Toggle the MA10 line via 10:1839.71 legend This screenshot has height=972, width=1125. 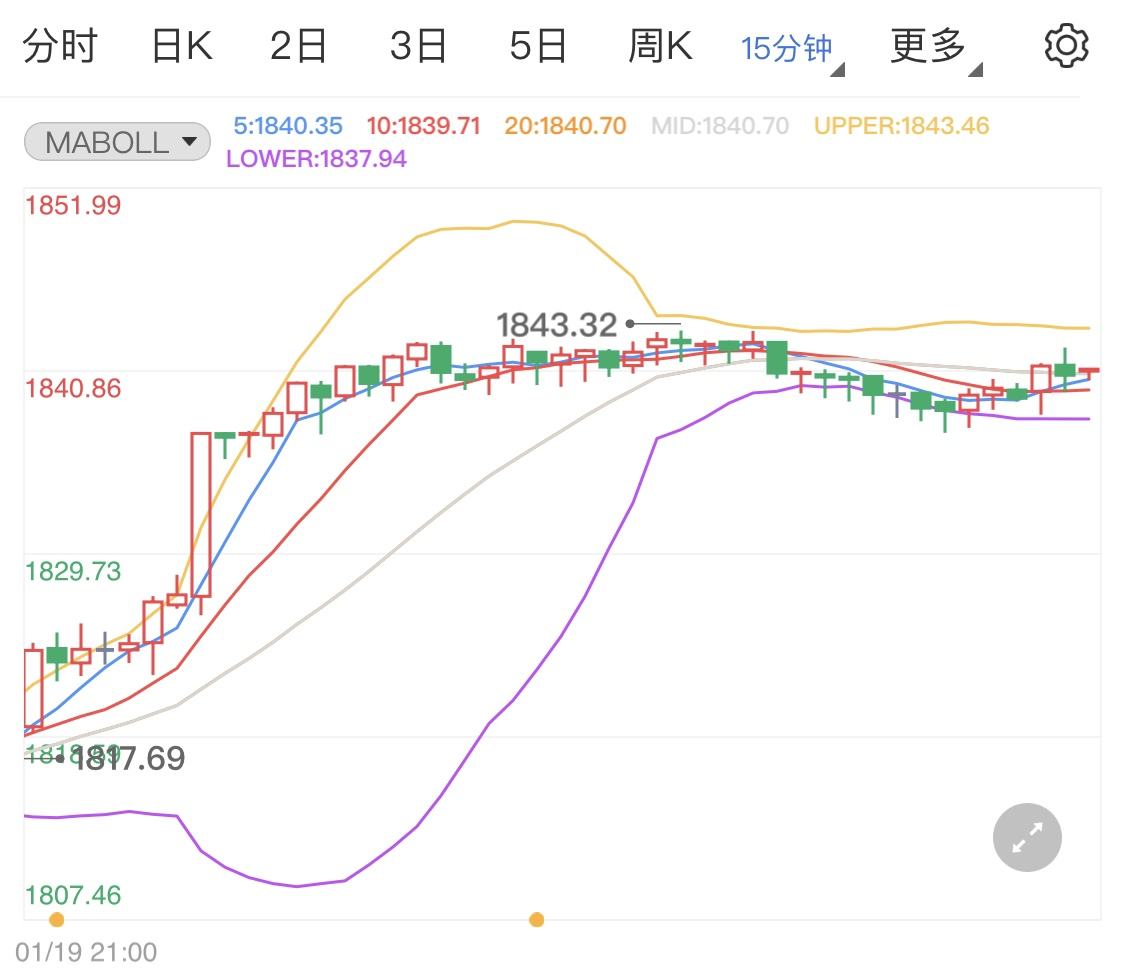point(425,126)
